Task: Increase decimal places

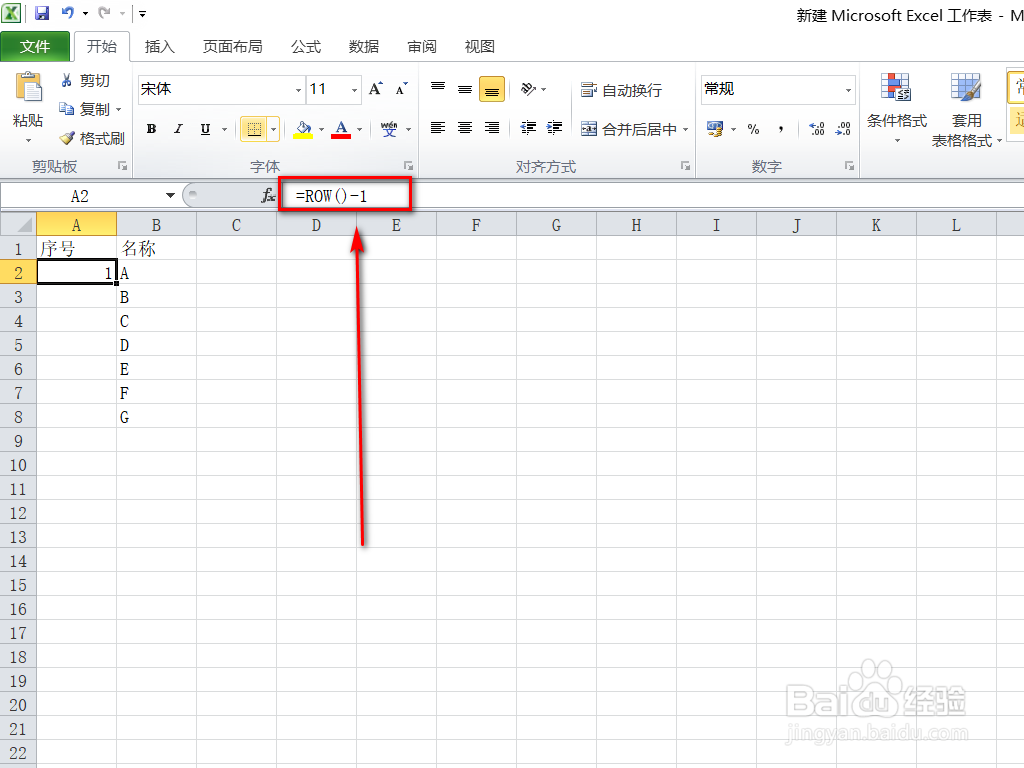Action: tap(816, 129)
